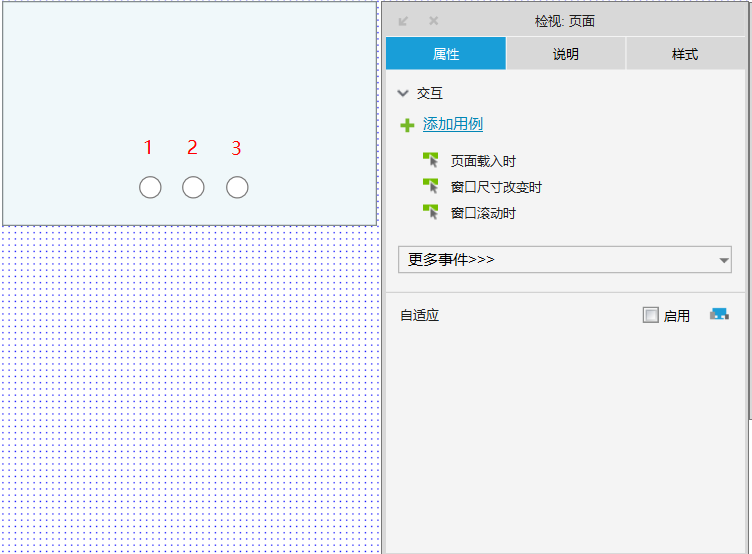The image size is (752, 554).
Task: Click the 添加用例 link
Action: [x=453, y=124]
